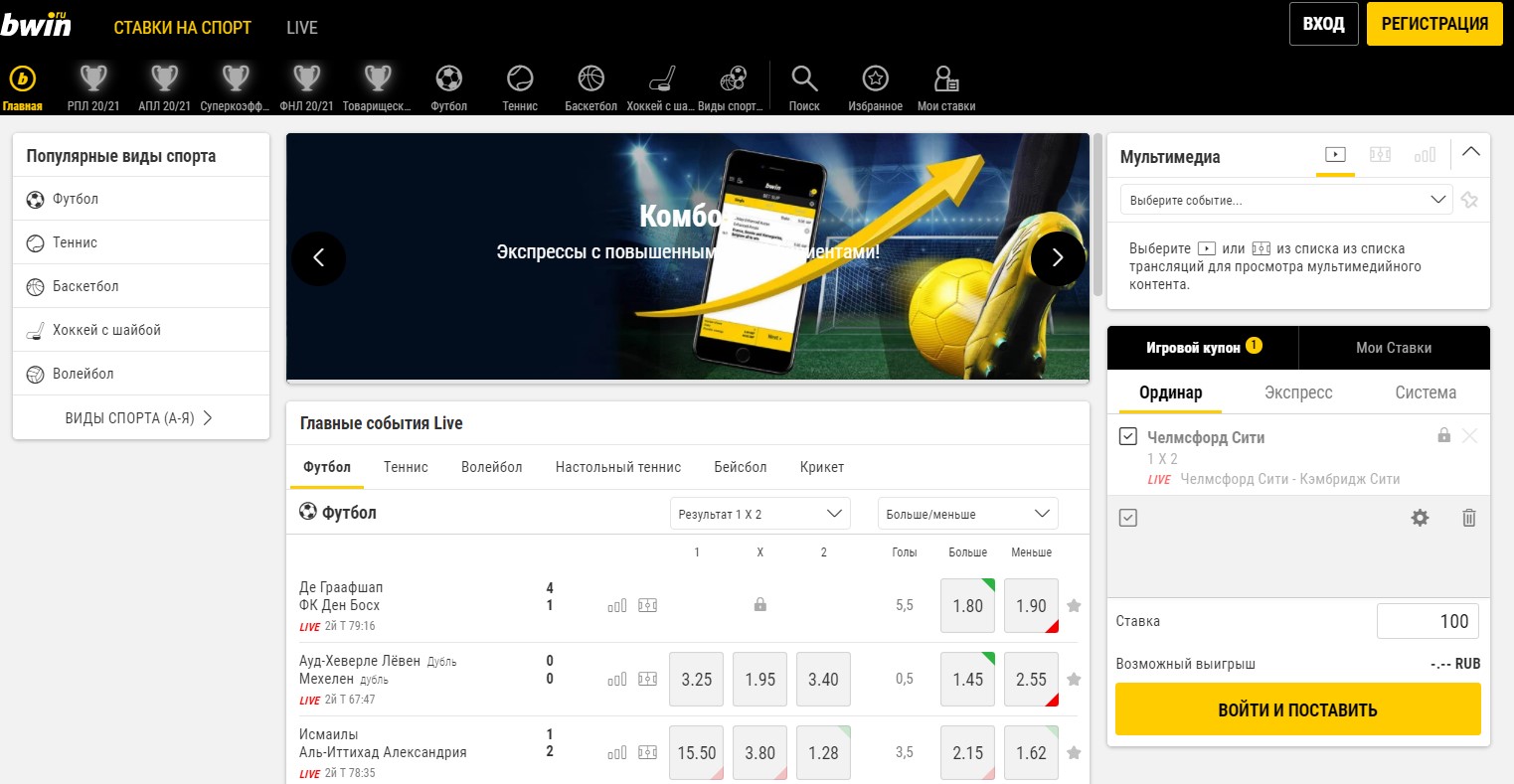The image size is (1514, 784).
Task: Open pitch view icon for Ауд-Хеверле Лёвен match
Action: pyautogui.click(x=648, y=679)
